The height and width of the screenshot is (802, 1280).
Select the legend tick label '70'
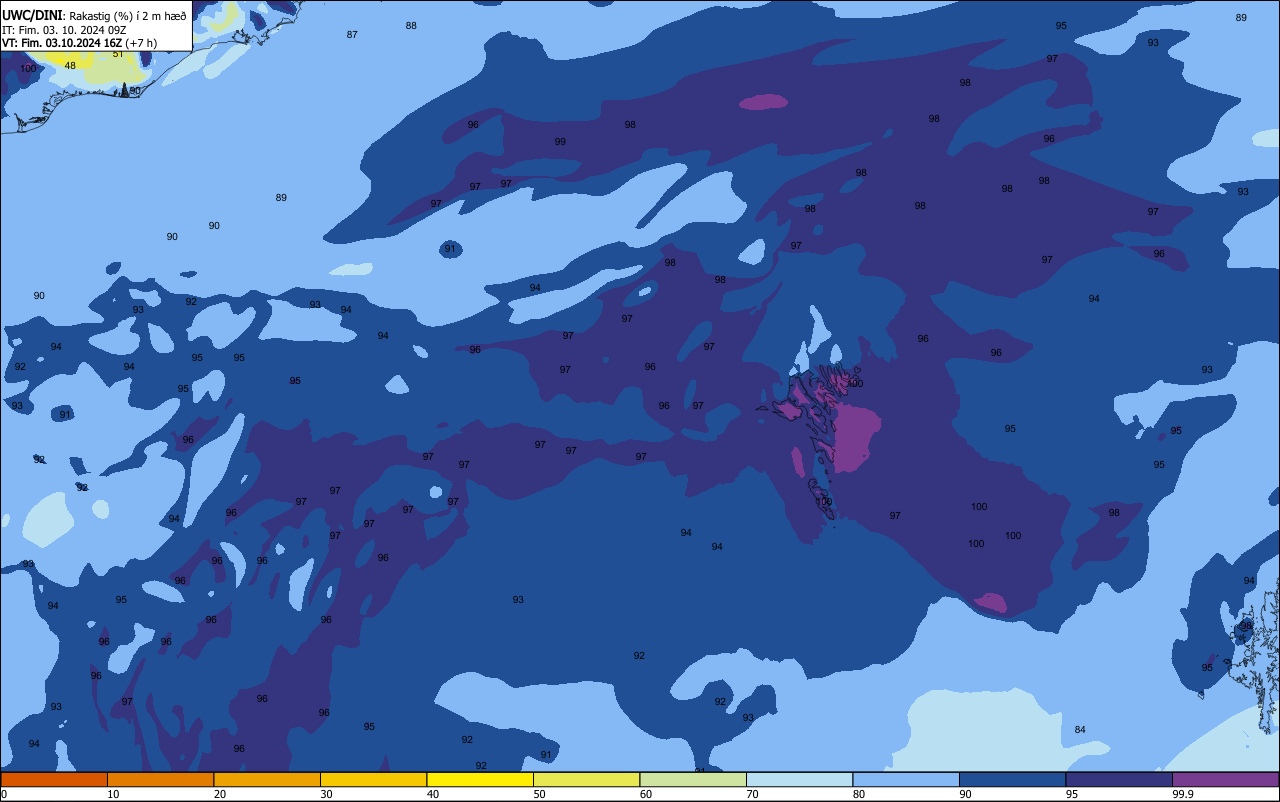(x=752, y=794)
